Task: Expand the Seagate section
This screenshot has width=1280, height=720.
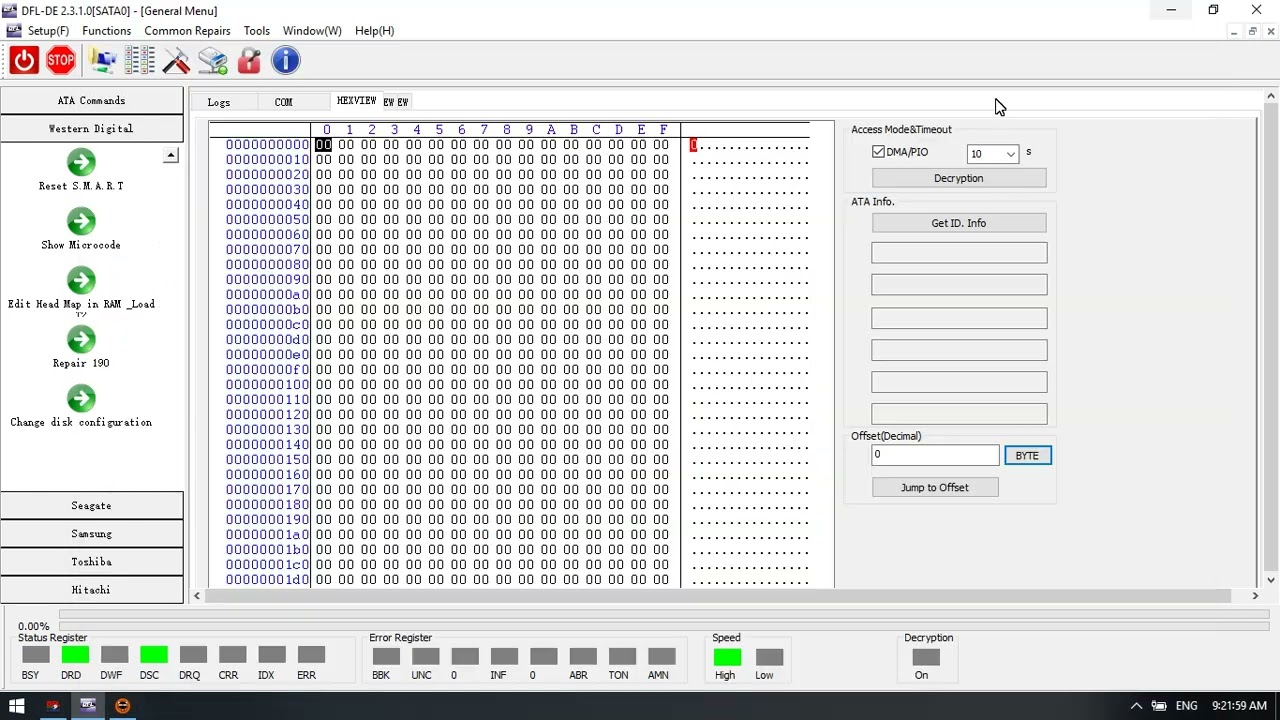Action: [x=92, y=506]
